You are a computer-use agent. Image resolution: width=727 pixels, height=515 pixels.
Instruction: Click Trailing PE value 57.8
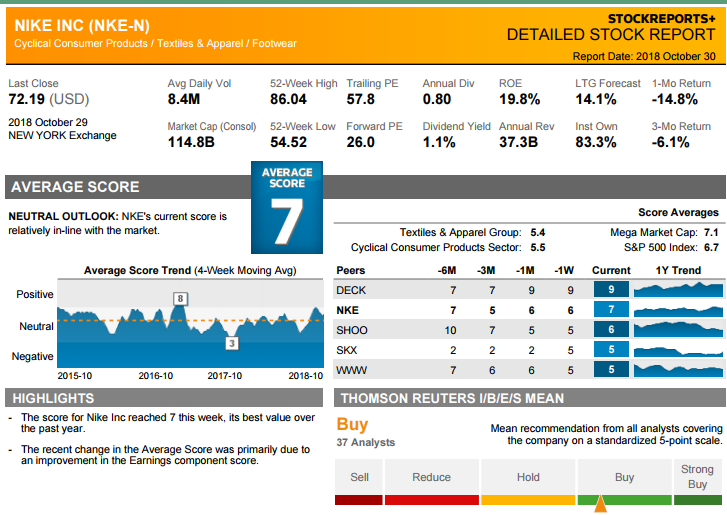(x=361, y=99)
